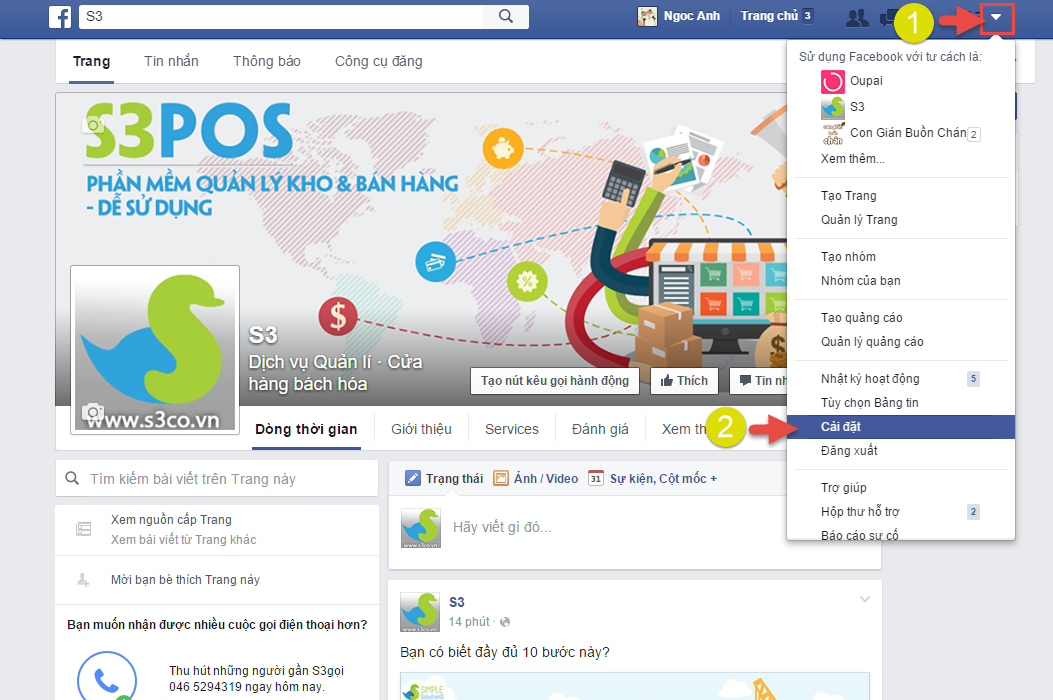Click the event calendar 31 icon
Image resolution: width=1053 pixels, height=700 pixels.
[x=596, y=478]
